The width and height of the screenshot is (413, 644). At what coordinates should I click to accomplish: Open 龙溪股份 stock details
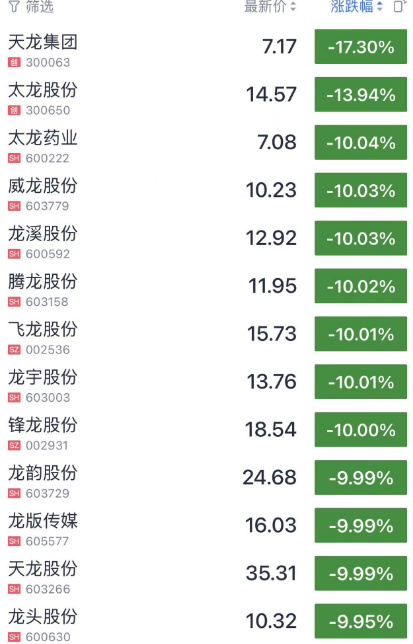[206, 242]
